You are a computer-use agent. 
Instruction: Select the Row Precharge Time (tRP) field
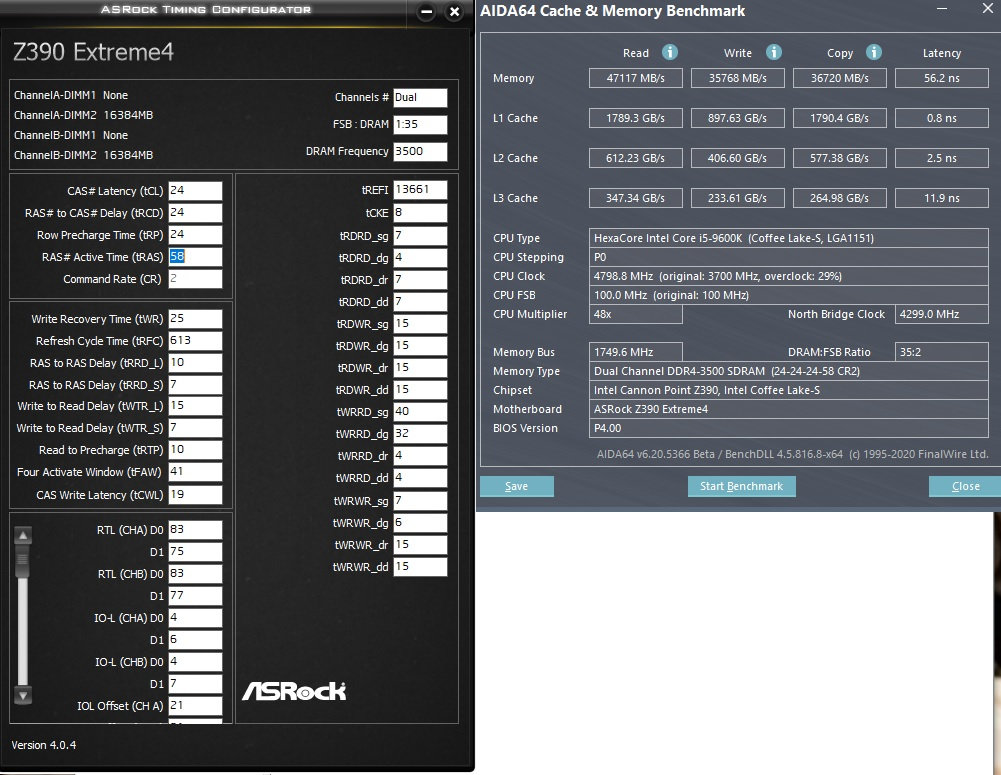tap(195, 234)
